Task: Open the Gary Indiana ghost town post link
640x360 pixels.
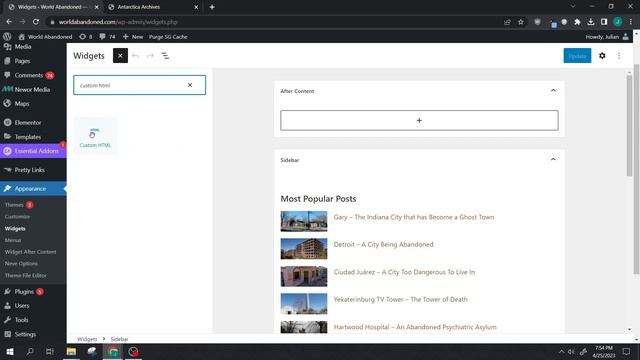Action: 414,217
